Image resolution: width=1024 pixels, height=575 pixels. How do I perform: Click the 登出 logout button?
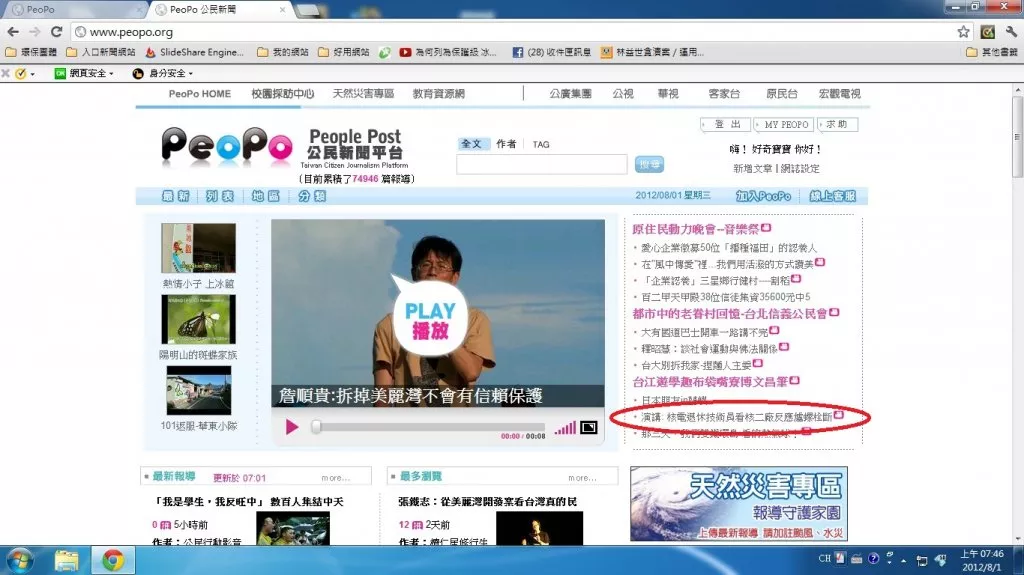[x=727, y=124]
